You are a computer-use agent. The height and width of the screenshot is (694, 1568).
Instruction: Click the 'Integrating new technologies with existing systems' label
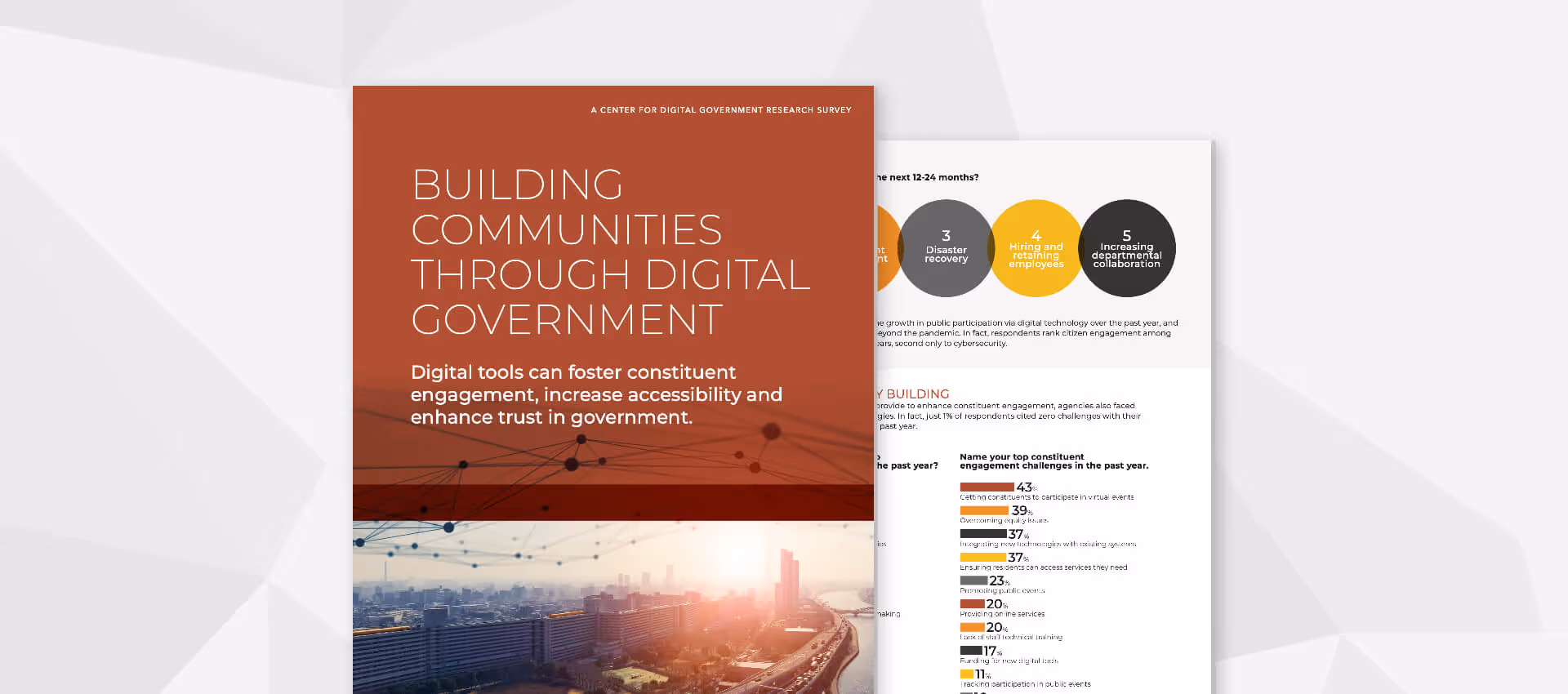pos(1048,544)
